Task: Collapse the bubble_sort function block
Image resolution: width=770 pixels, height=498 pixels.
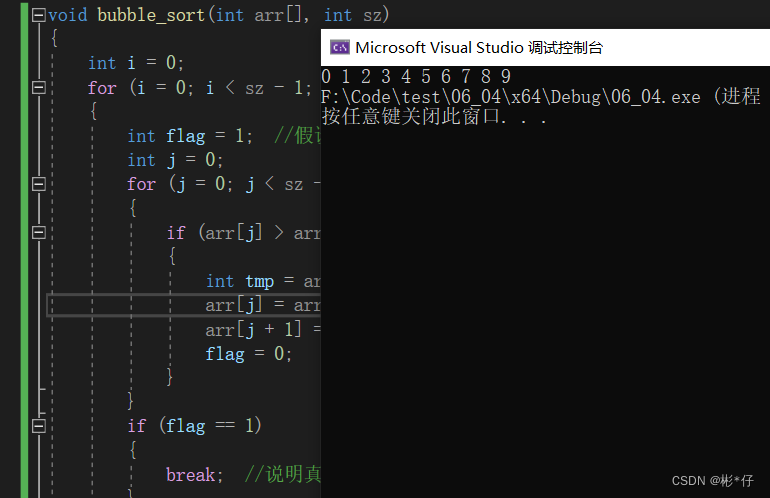Action: coord(39,15)
